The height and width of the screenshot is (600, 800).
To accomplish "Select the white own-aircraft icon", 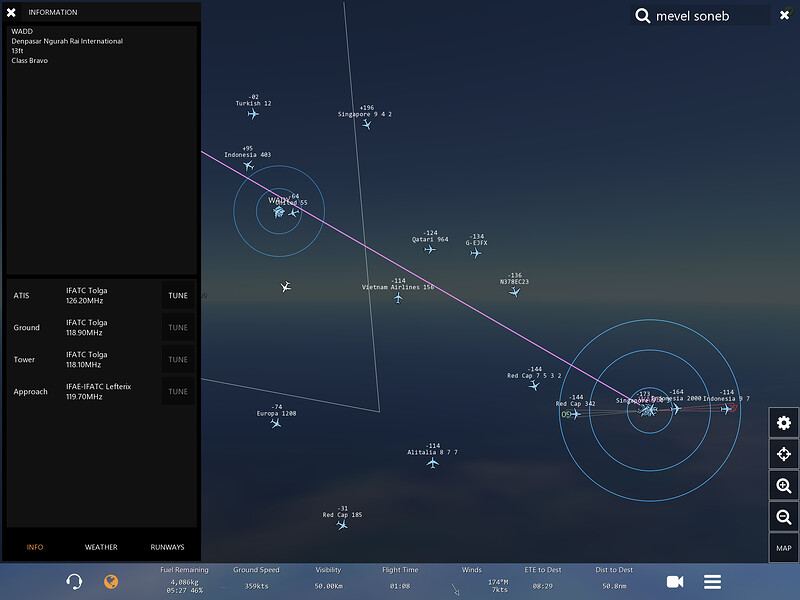I will pyautogui.click(x=286, y=287).
